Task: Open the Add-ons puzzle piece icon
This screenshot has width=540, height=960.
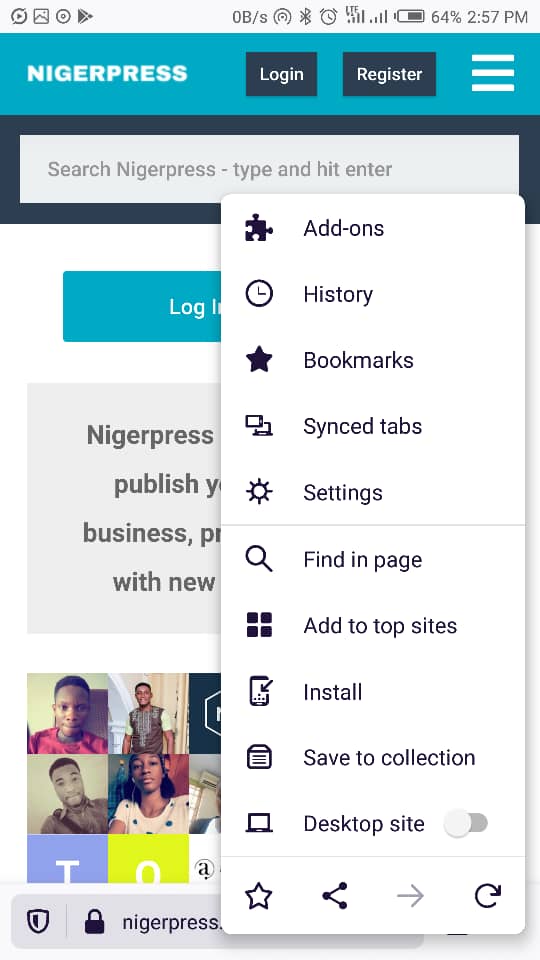Action: pyautogui.click(x=258, y=228)
